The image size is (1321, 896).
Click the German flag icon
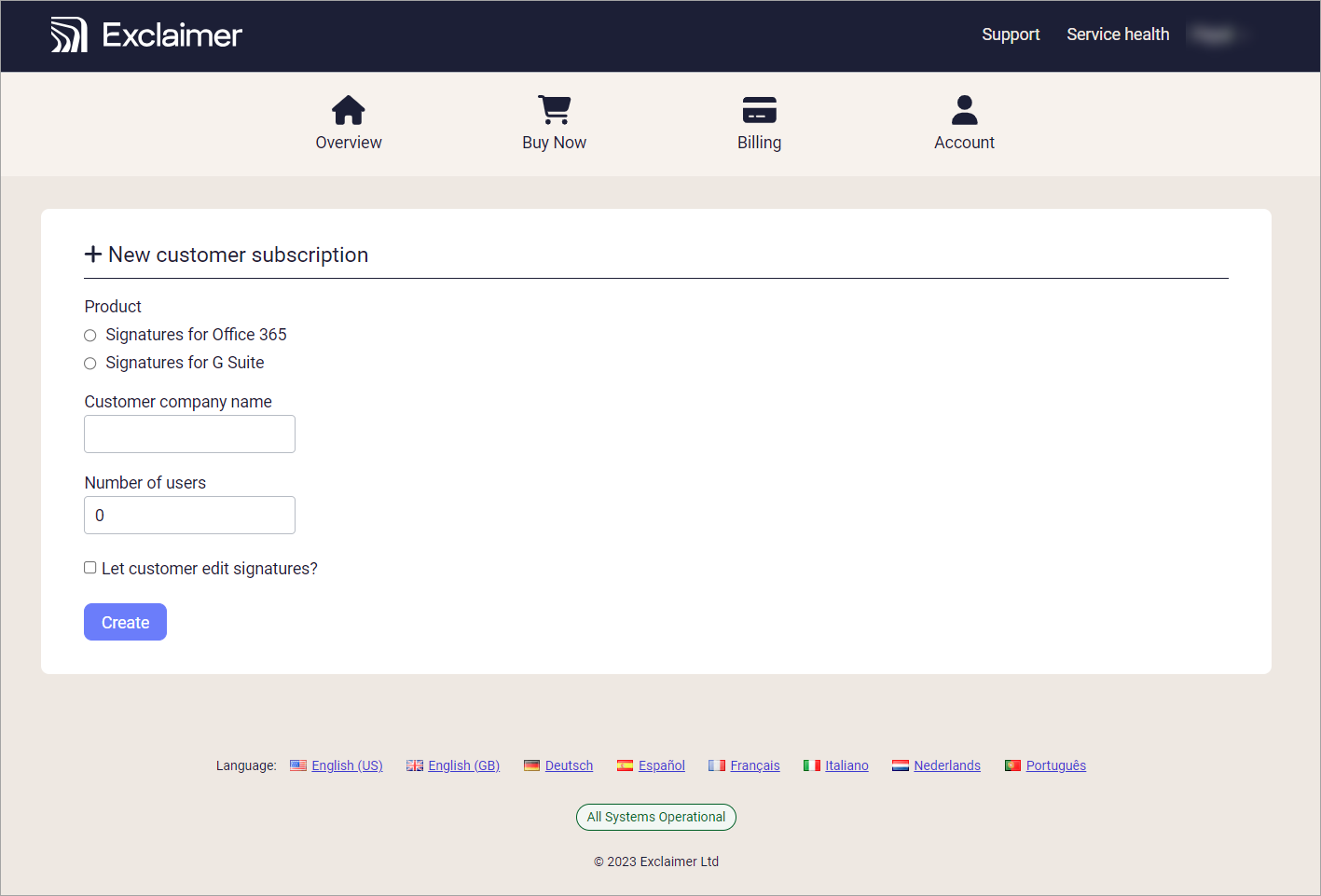pyautogui.click(x=531, y=765)
